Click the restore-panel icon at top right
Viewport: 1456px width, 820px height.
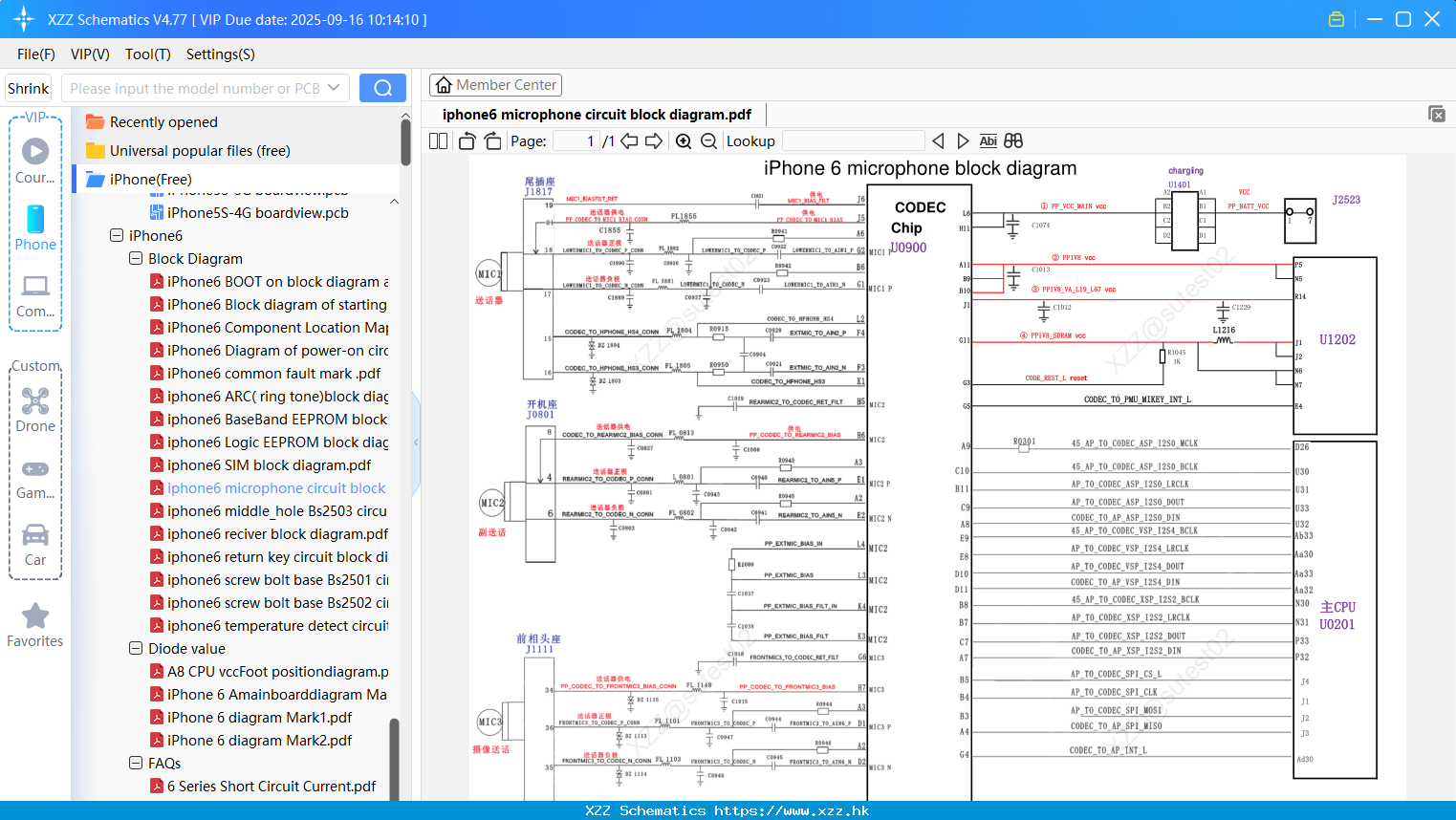pyautogui.click(x=1437, y=114)
